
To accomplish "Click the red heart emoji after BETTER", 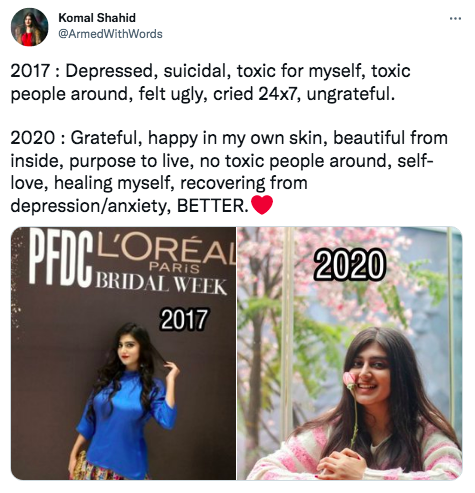I will click(x=262, y=205).
